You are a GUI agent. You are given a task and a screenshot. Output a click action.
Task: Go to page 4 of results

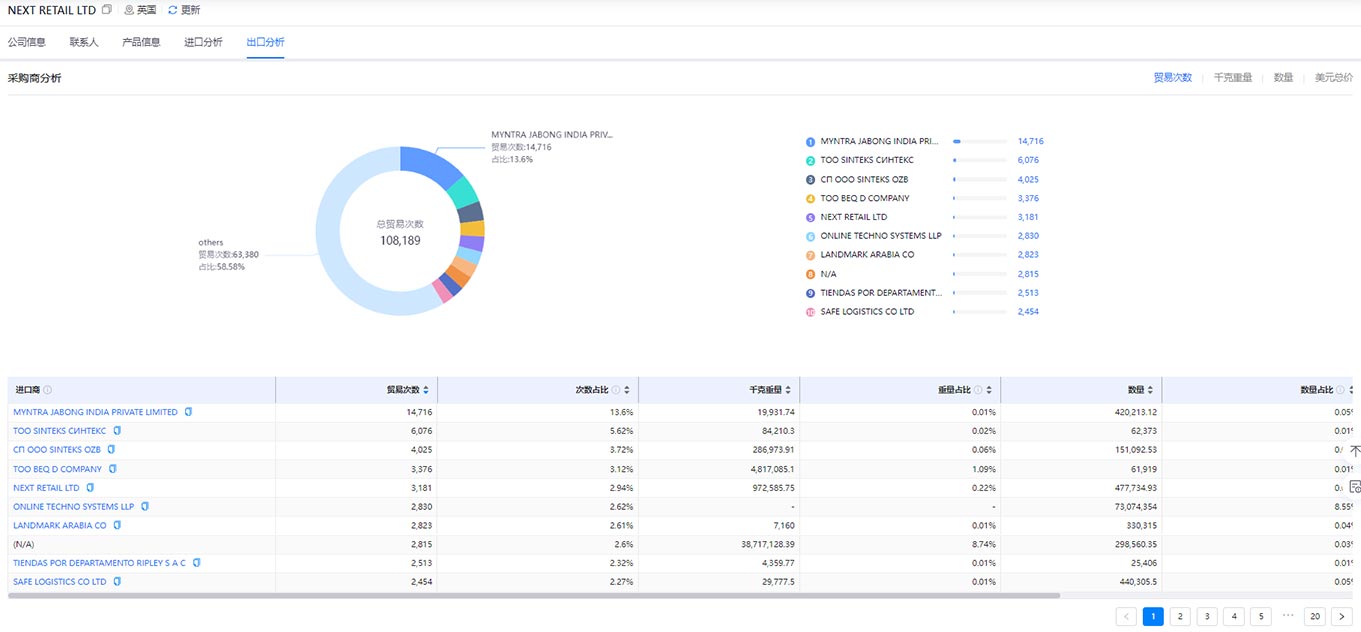[1234, 617]
